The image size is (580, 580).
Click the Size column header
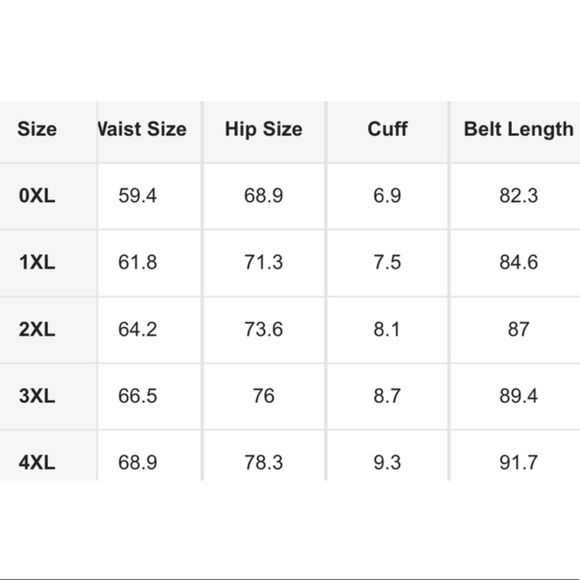pos(37,129)
